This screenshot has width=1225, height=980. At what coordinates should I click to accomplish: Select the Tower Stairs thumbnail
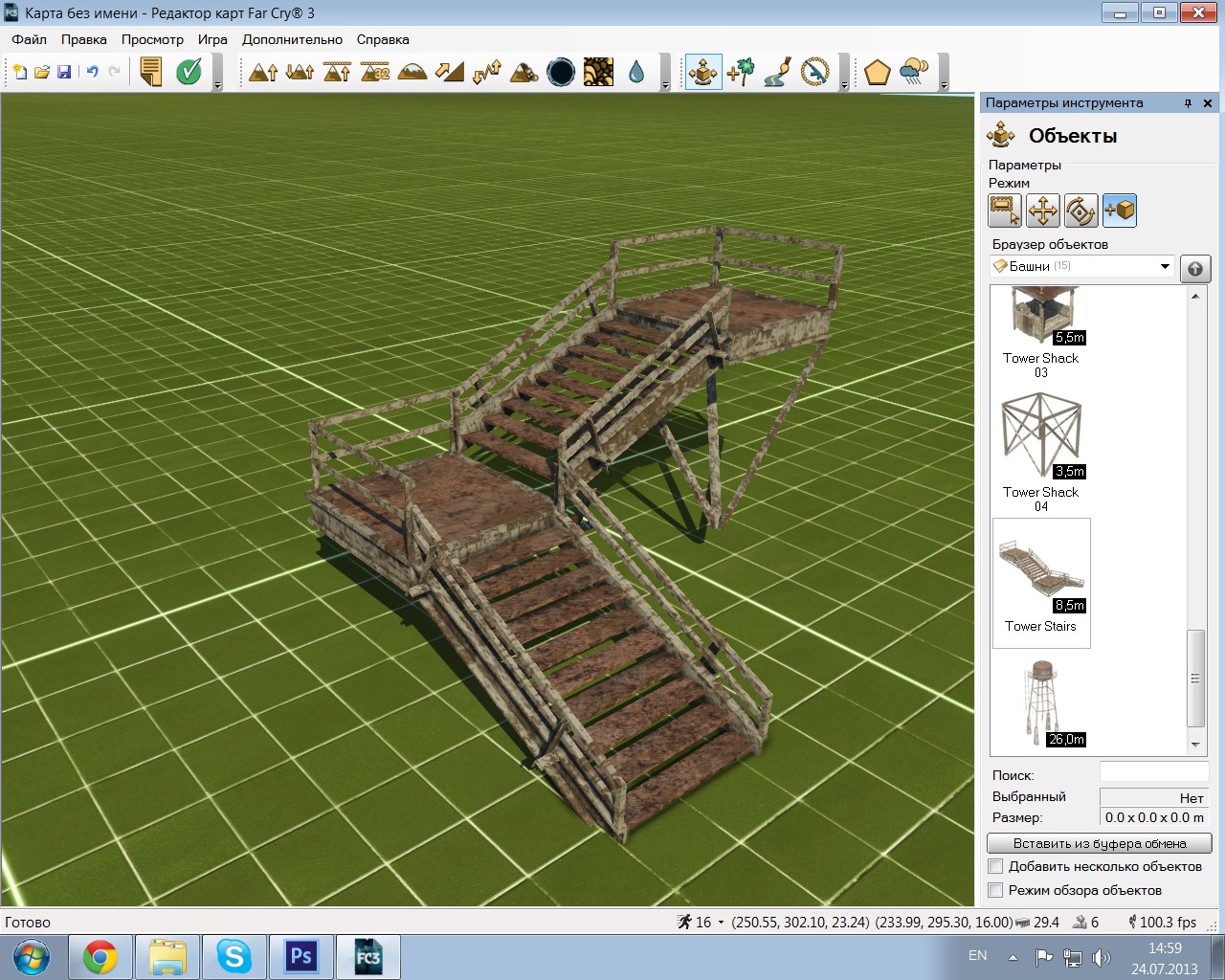point(1041,584)
